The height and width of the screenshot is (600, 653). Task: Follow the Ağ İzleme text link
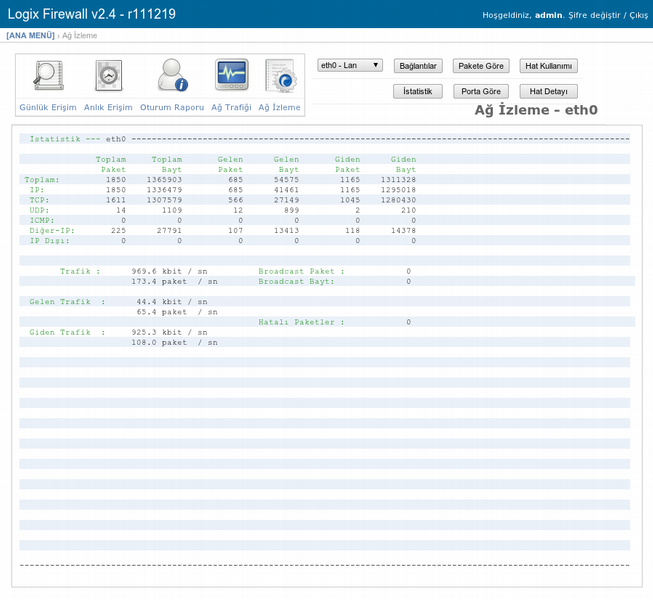pyautogui.click(x=279, y=107)
